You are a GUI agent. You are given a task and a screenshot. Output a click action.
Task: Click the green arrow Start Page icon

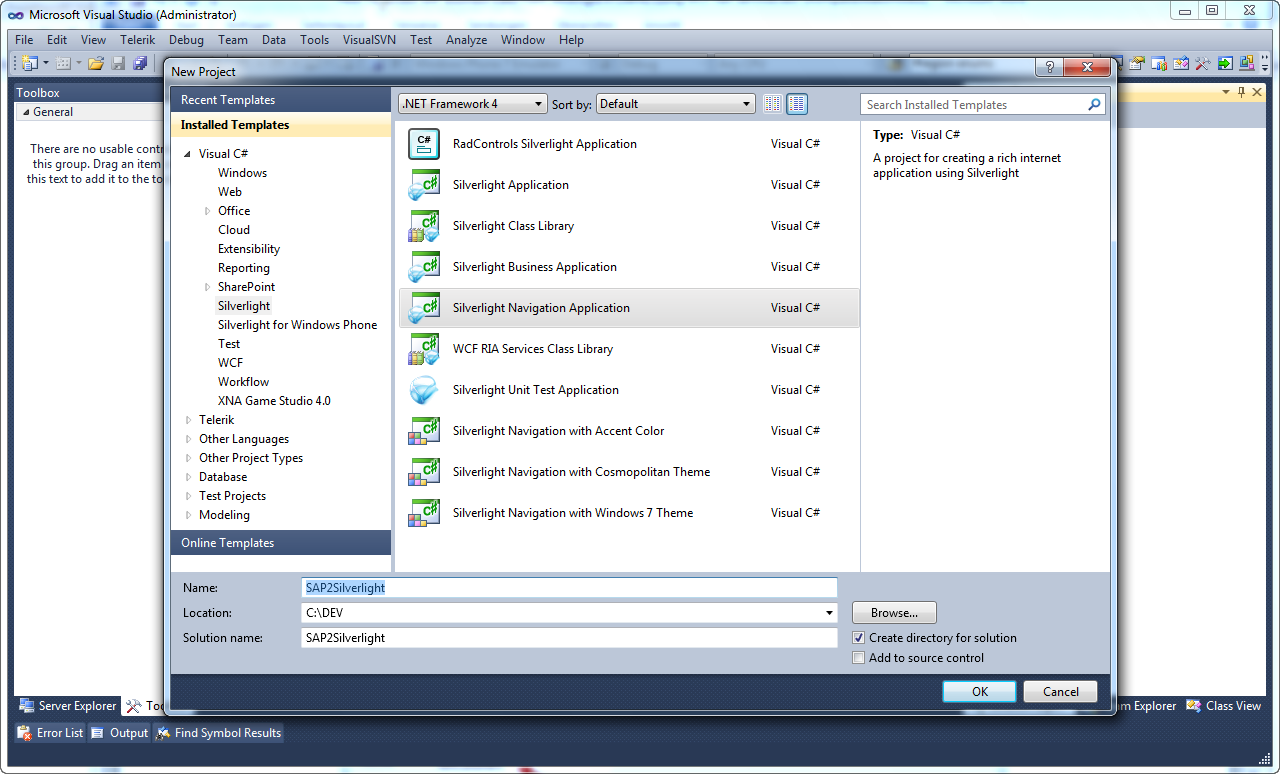[x=1225, y=63]
